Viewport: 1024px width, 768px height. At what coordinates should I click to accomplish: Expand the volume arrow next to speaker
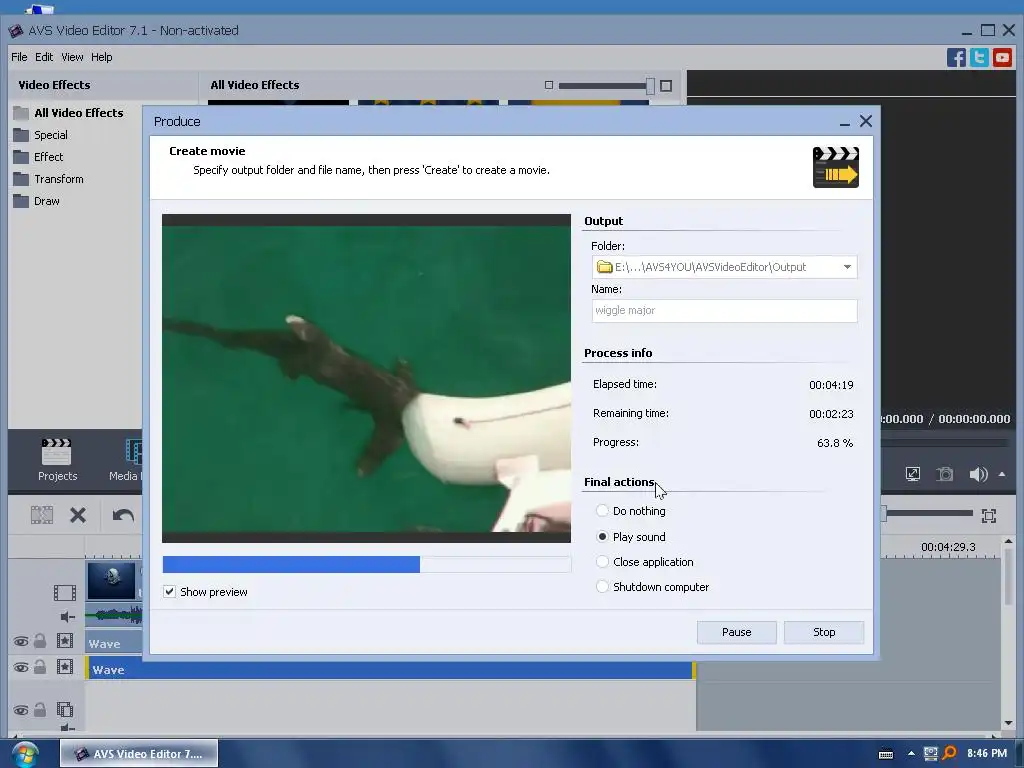1002,474
